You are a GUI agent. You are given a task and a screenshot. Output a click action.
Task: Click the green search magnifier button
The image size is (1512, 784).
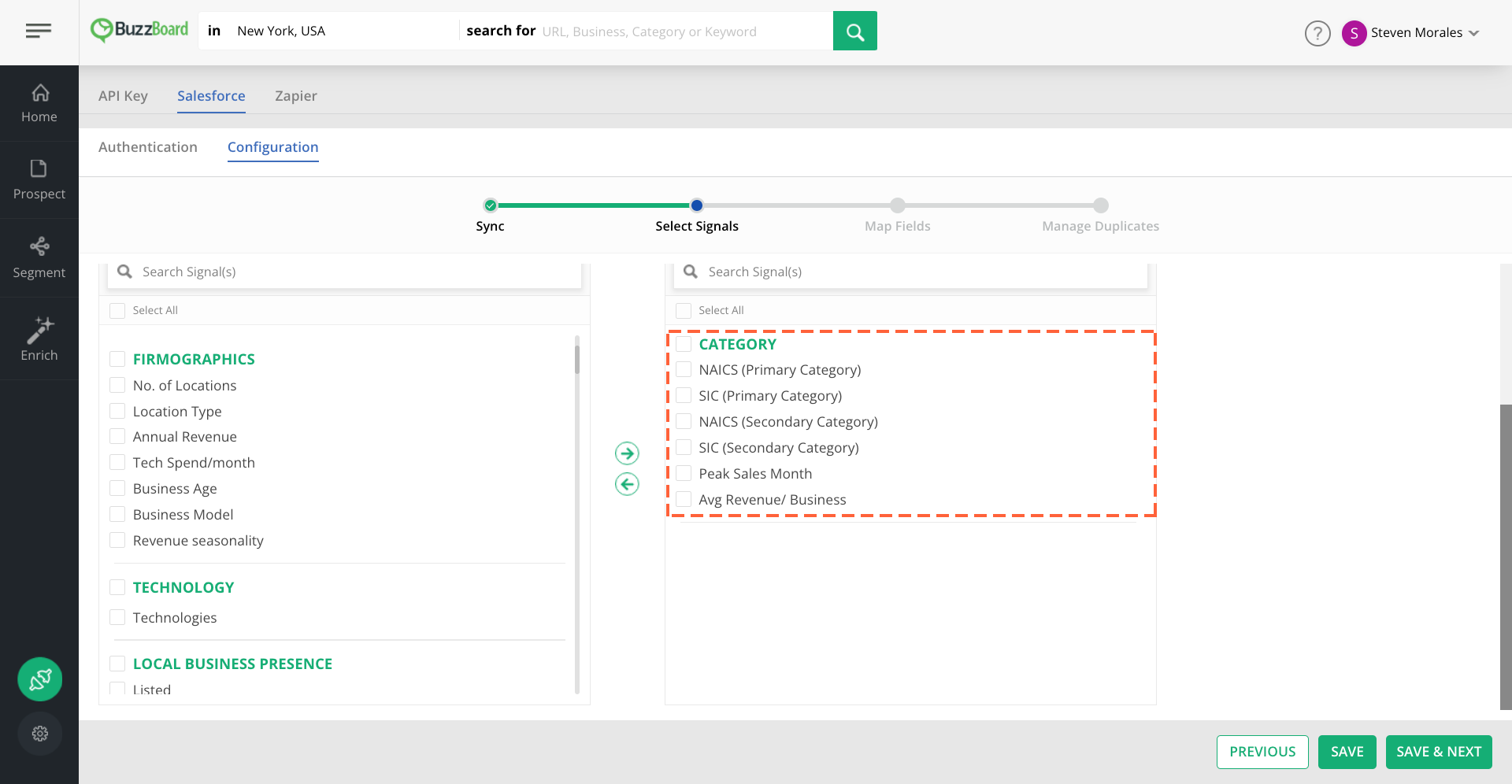(x=854, y=31)
